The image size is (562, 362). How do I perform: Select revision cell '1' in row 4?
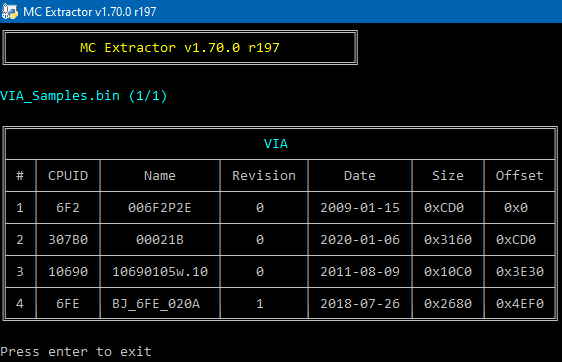(x=260, y=304)
